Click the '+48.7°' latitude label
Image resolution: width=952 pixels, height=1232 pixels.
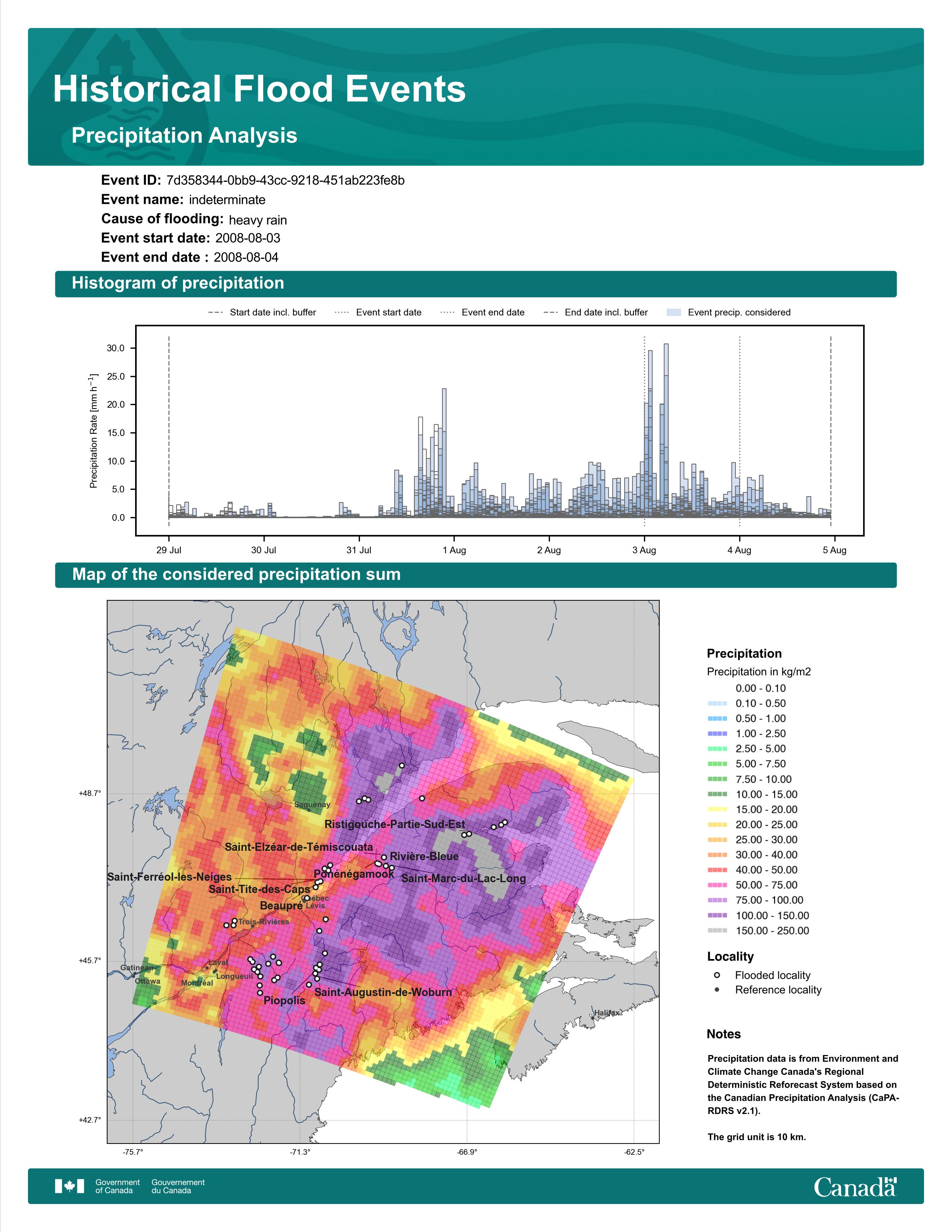pyautogui.click(x=90, y=793)
